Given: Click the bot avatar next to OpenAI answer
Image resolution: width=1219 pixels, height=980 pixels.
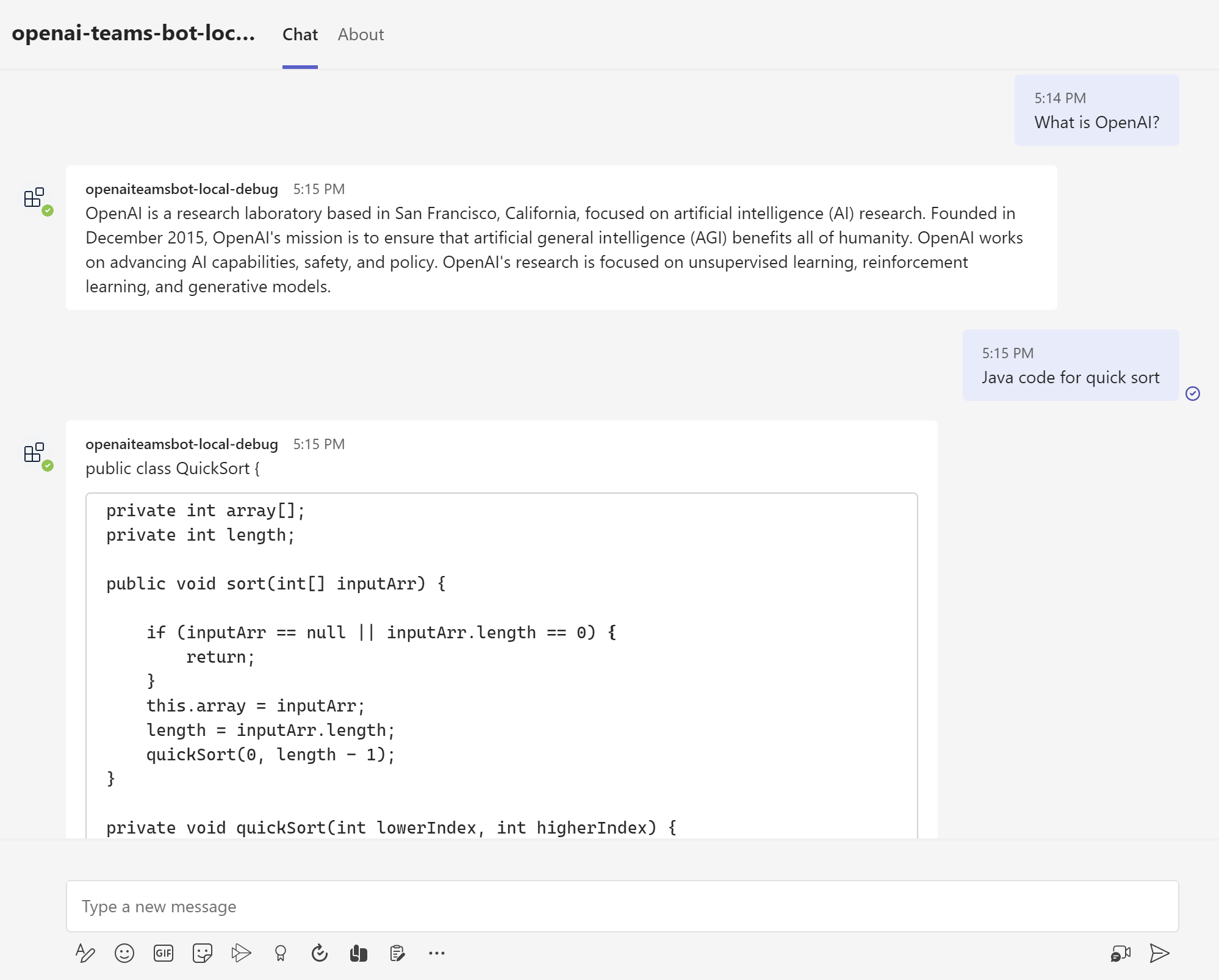Looking at the screenshot, I should [x=35, y=198].
